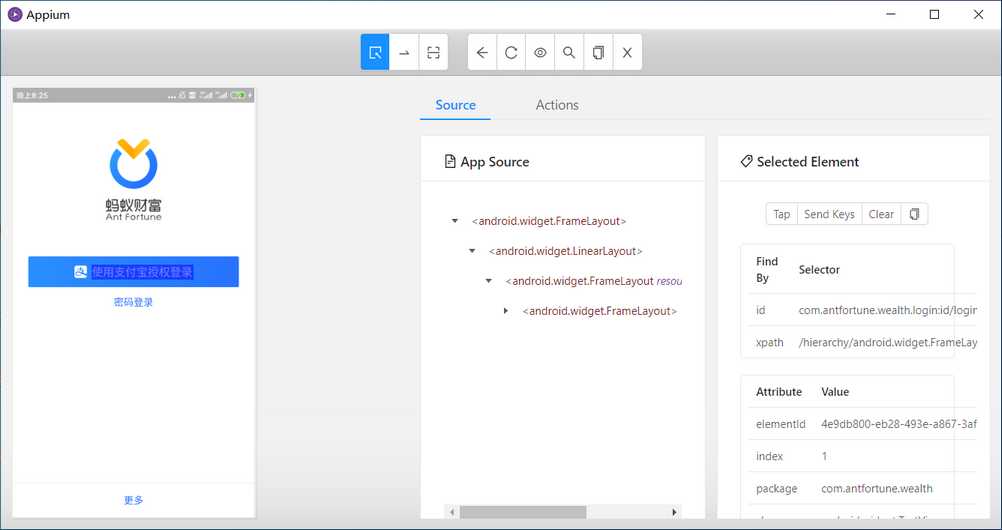The width and height of the screenshot is (1002, 530).
Task: Expand the innermost android.widget.FrameLayout node
Action: tap(505, 311)
